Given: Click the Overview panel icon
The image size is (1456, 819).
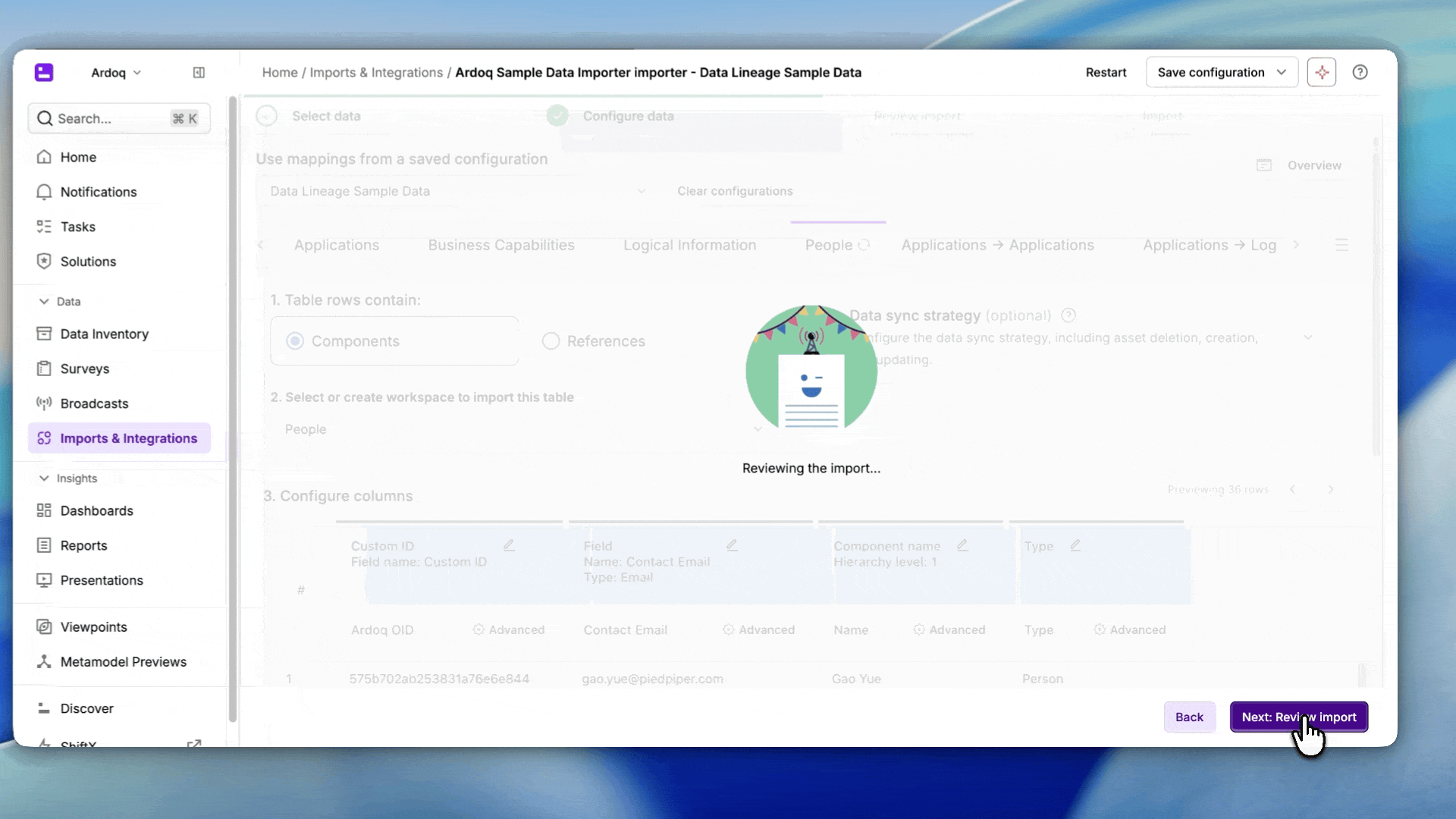Looking at the screenshot, I should [1263, 165].
